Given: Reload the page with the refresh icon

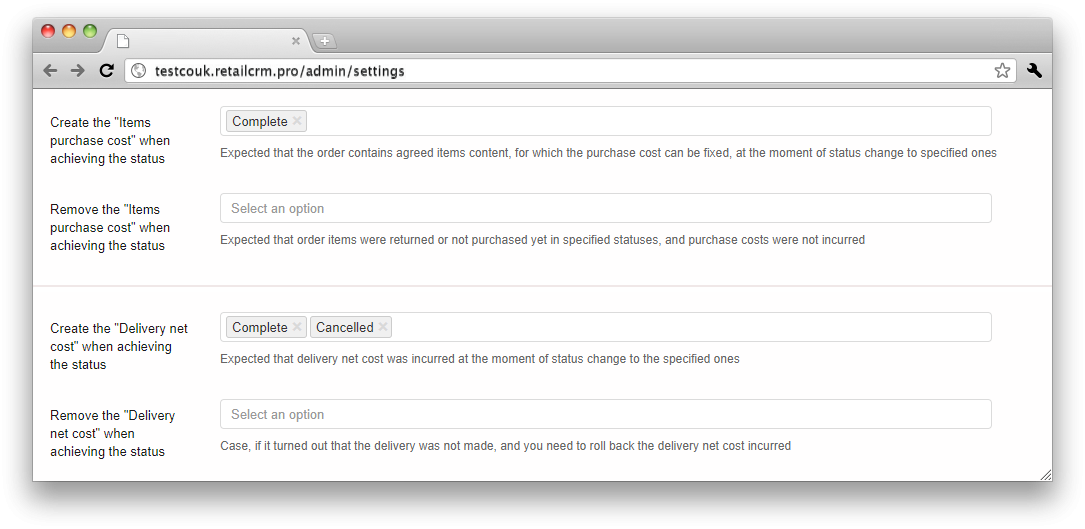Looking at the screenshot, I should pyautogui.click(x=107, y=71).
